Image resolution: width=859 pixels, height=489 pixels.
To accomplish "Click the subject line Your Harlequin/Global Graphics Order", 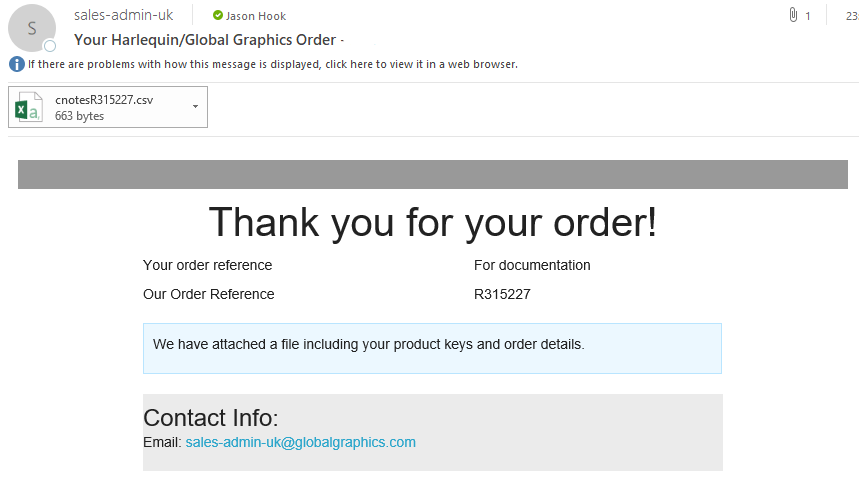I will point(205,40).
